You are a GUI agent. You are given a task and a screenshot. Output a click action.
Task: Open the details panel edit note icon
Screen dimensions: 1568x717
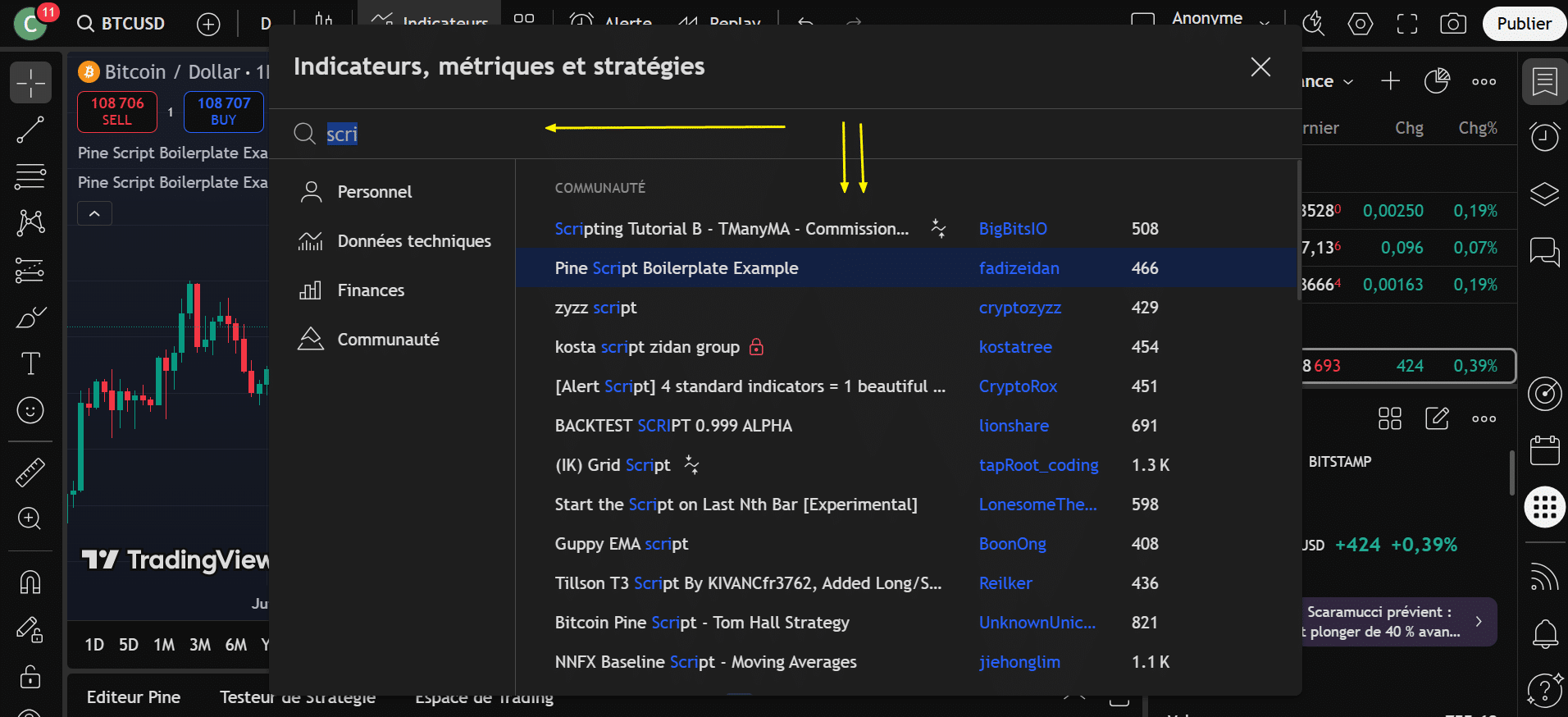[1437, 418]
